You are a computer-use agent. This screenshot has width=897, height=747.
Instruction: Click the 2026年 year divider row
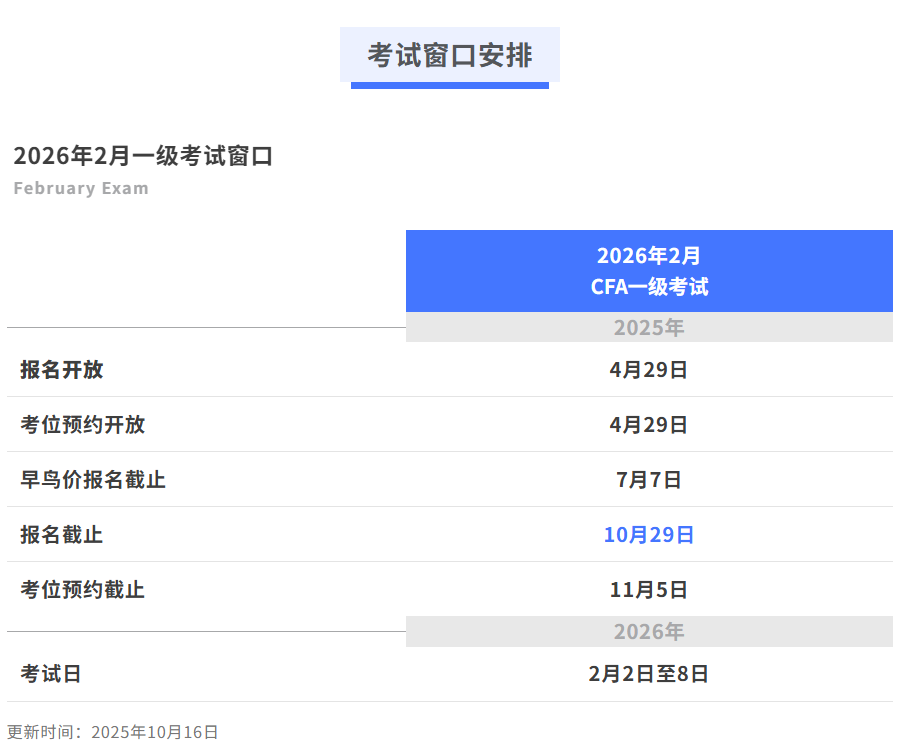(x=649, y=631)
